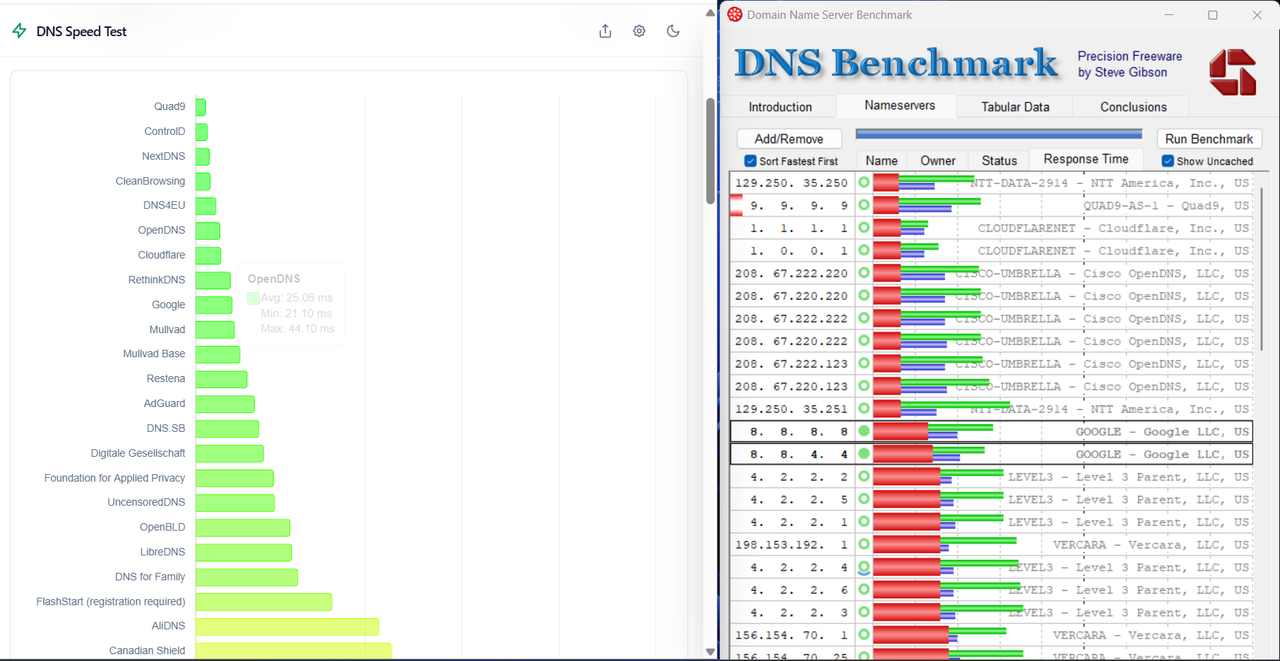Click status circle for 1.1.1.1 row
This screenshot has width=1280, height=661.
click(x=864, y=228)
